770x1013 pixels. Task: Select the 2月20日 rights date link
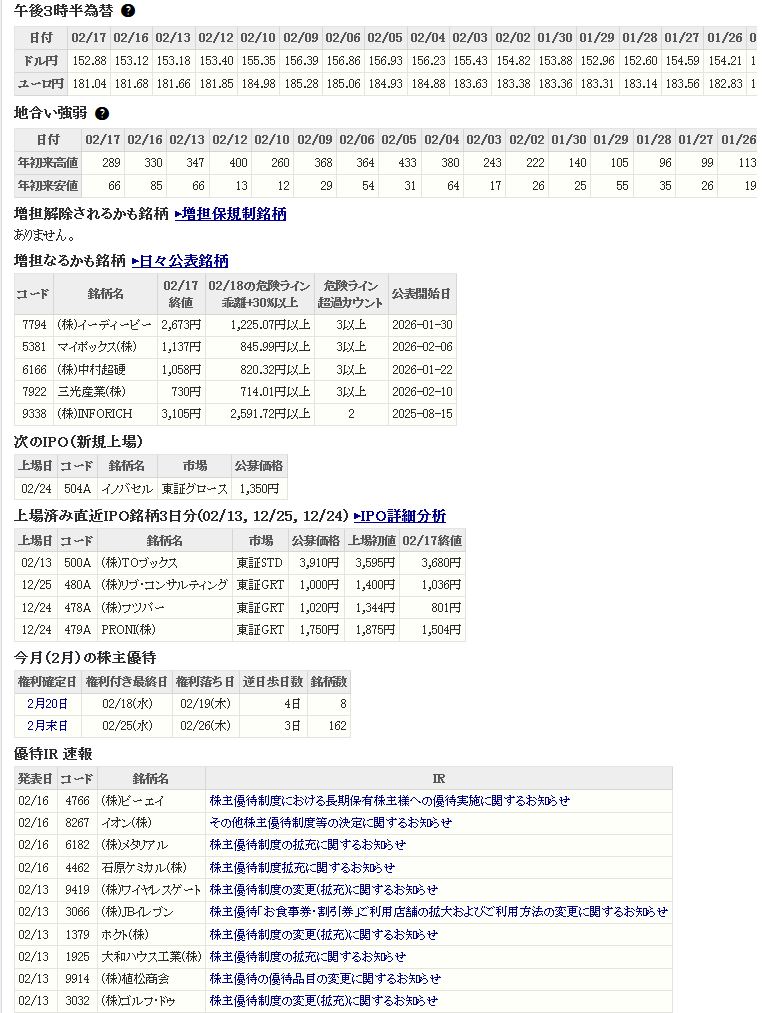pos(47,704)
